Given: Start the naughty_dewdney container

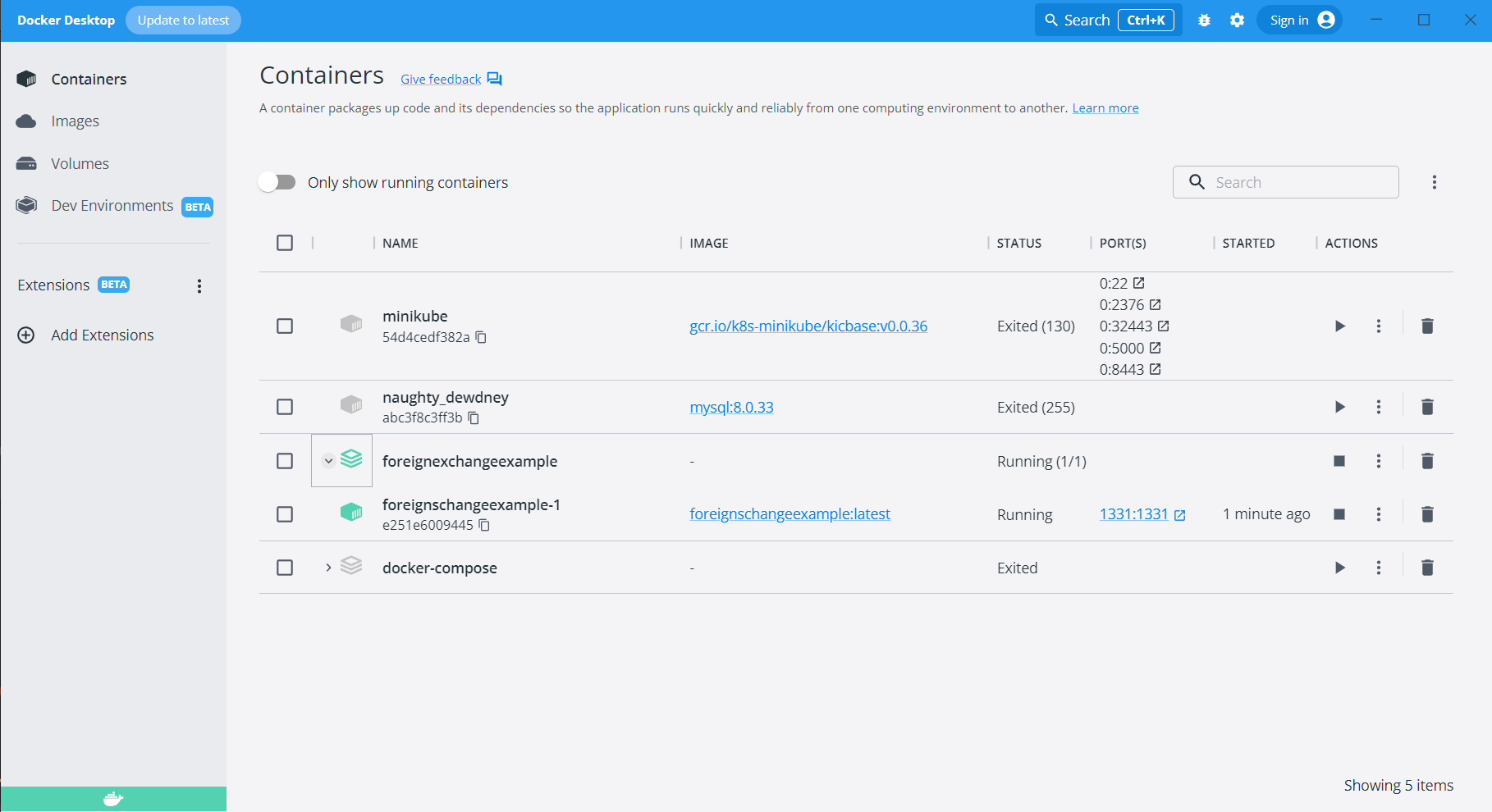Looking at the screenshot, I should click(x=1339, y=407).
